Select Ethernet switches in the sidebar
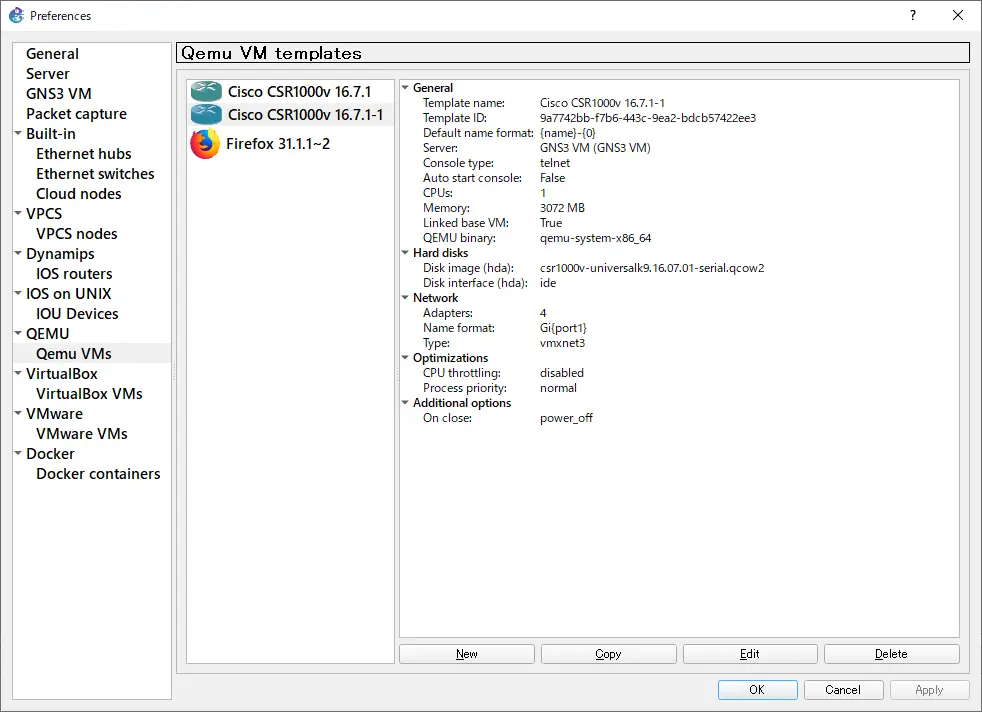The image size is (982, 712). tap(95, 174)
